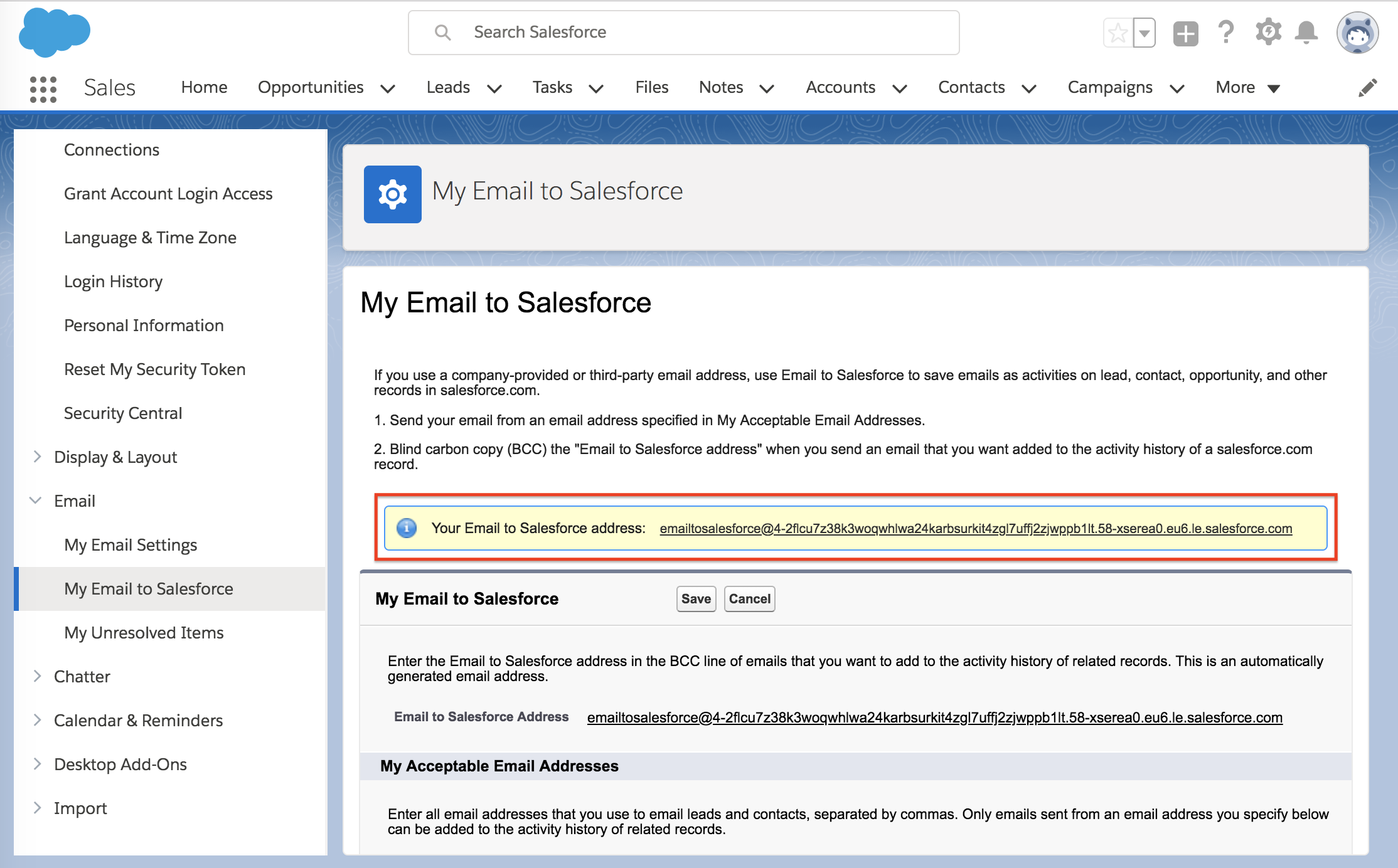
Task: Click the info icon in the yellow banner
Action: point(406,528)
